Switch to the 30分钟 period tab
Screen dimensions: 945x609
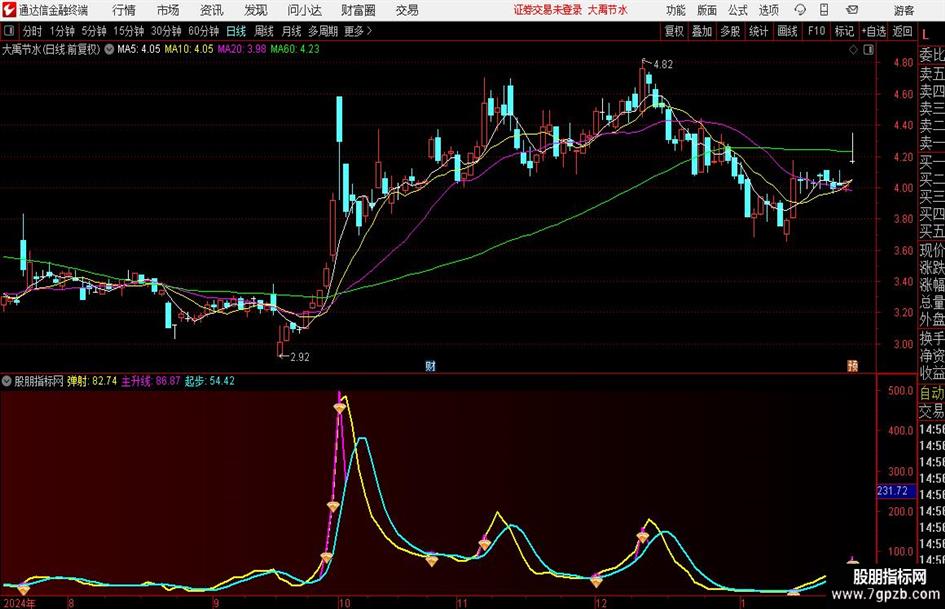click(166, 31)
